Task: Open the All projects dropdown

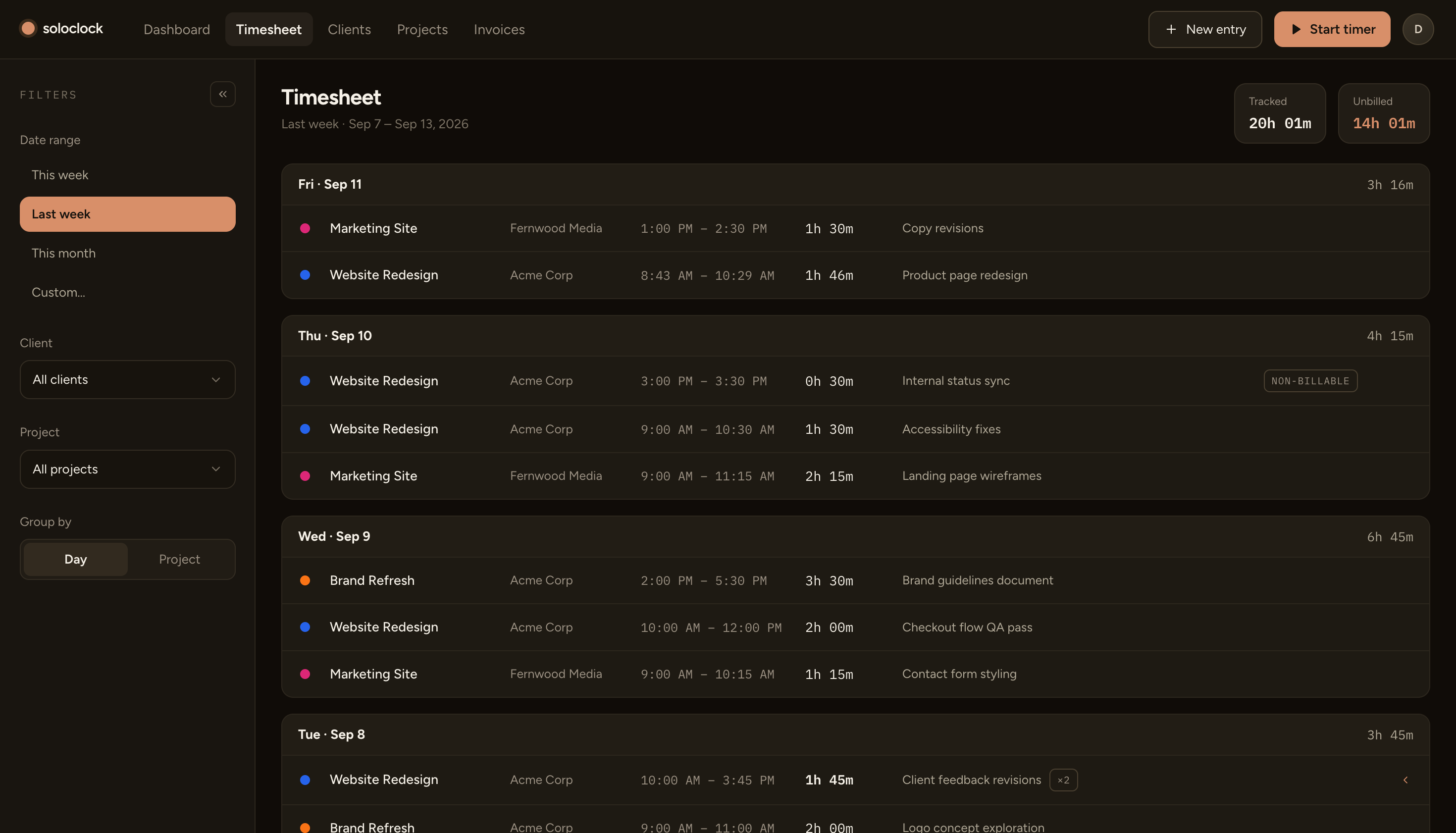Action: click(128, 469)
